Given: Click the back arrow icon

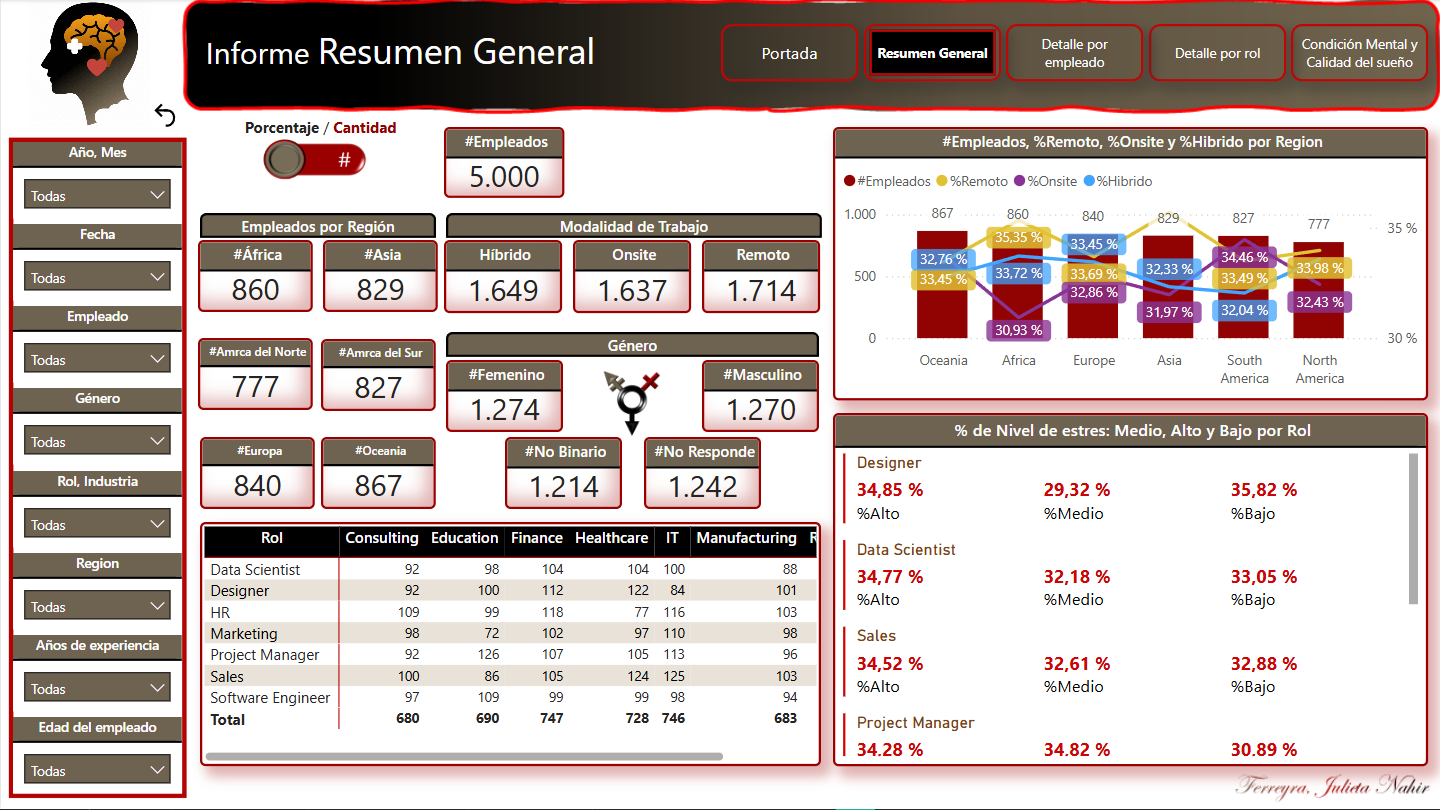Looking at the screenshot, I should (165, 115).
